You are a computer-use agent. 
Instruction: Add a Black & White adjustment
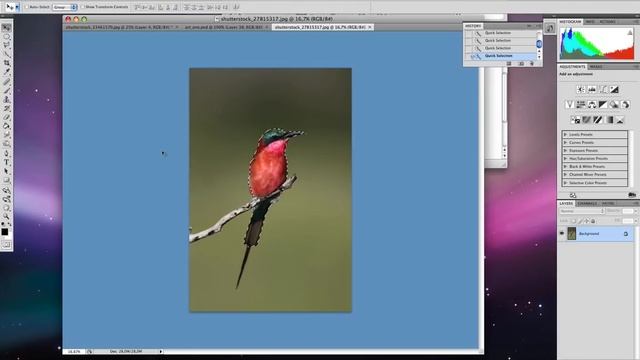click(603, 104)
